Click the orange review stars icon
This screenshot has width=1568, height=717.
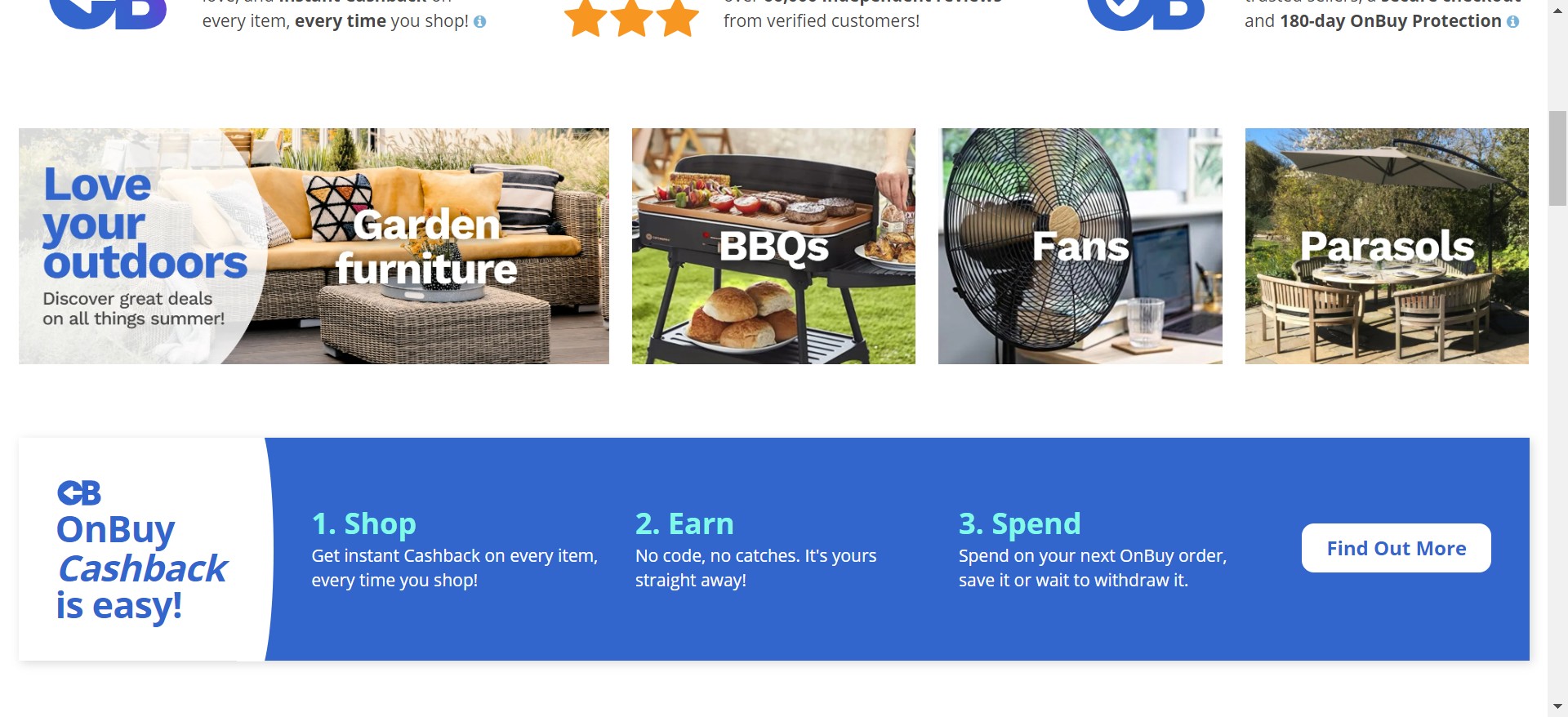coord(631,18)
